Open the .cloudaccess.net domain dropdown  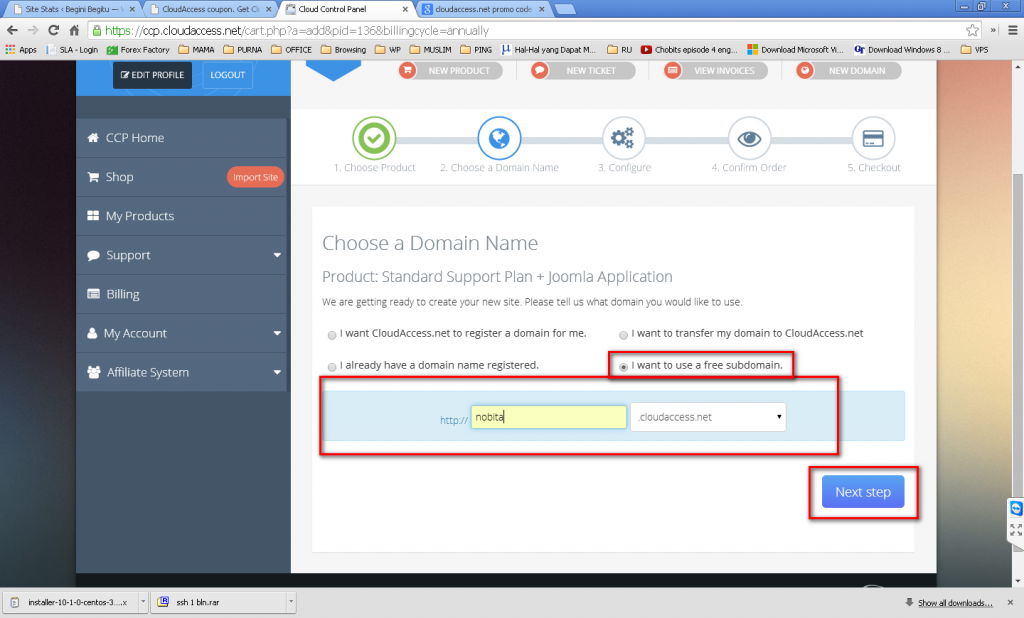tap(708, 417)
